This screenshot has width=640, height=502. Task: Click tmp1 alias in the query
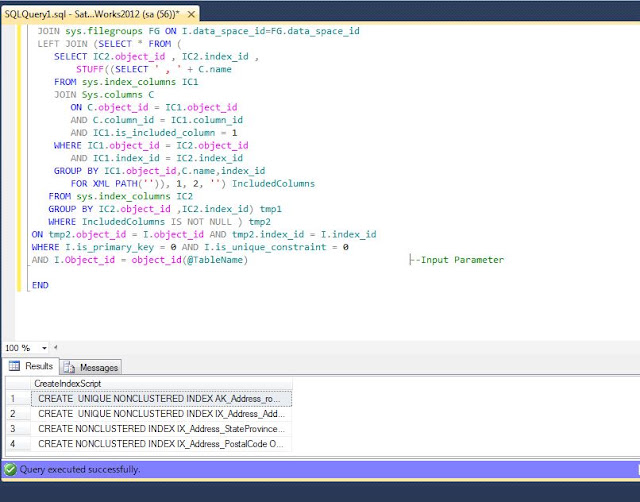pyautogui.click(x=271, y=209)
